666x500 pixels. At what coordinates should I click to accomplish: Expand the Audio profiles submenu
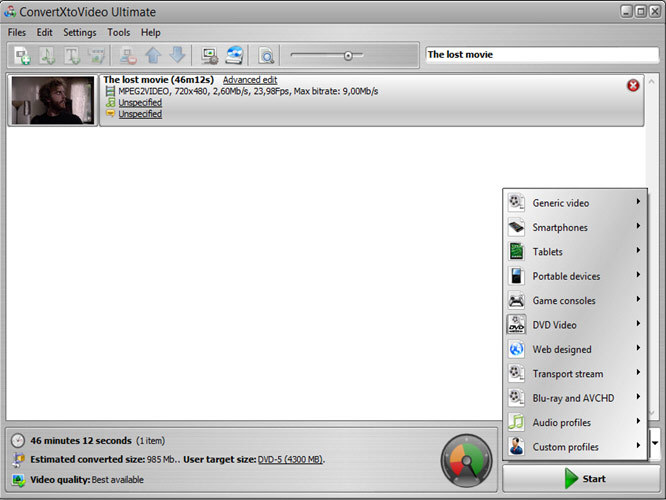coord(575,422)
